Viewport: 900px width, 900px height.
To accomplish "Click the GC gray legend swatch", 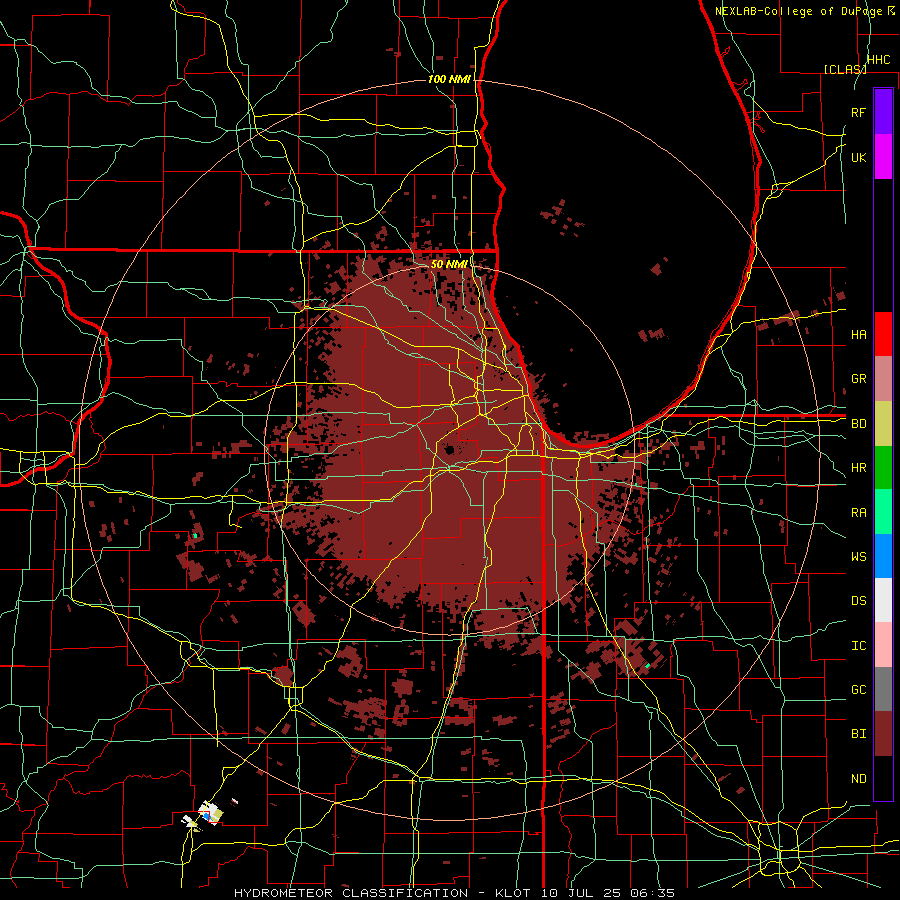I will click(883, 689).
